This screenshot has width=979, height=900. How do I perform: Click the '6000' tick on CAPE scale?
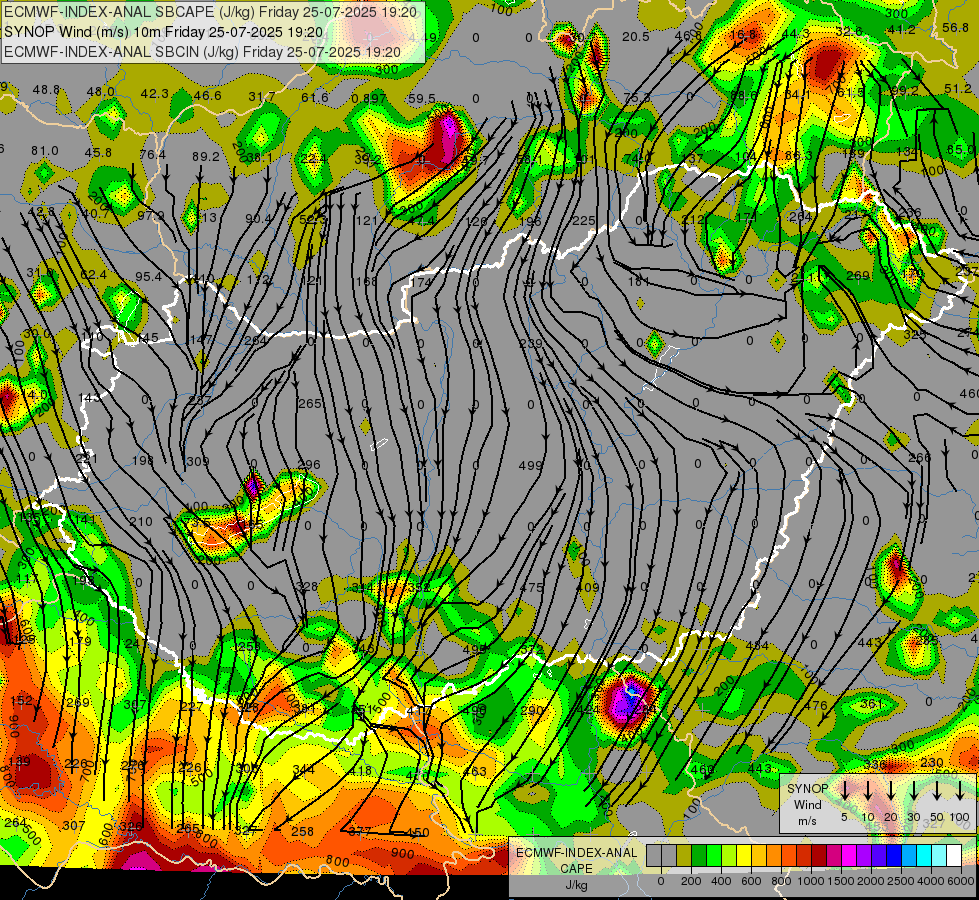click(960, 881)
